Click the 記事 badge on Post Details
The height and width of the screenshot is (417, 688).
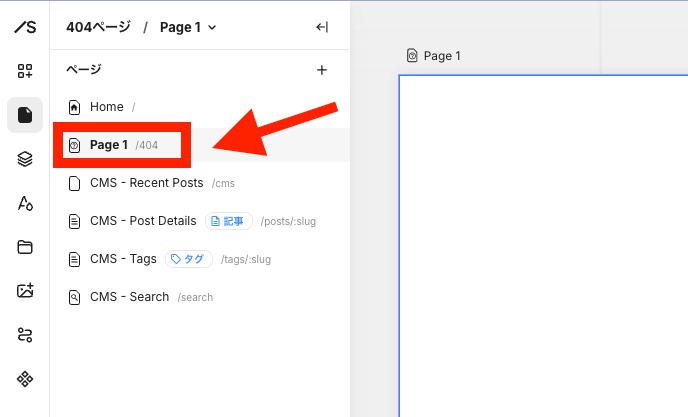click(227, 221)
